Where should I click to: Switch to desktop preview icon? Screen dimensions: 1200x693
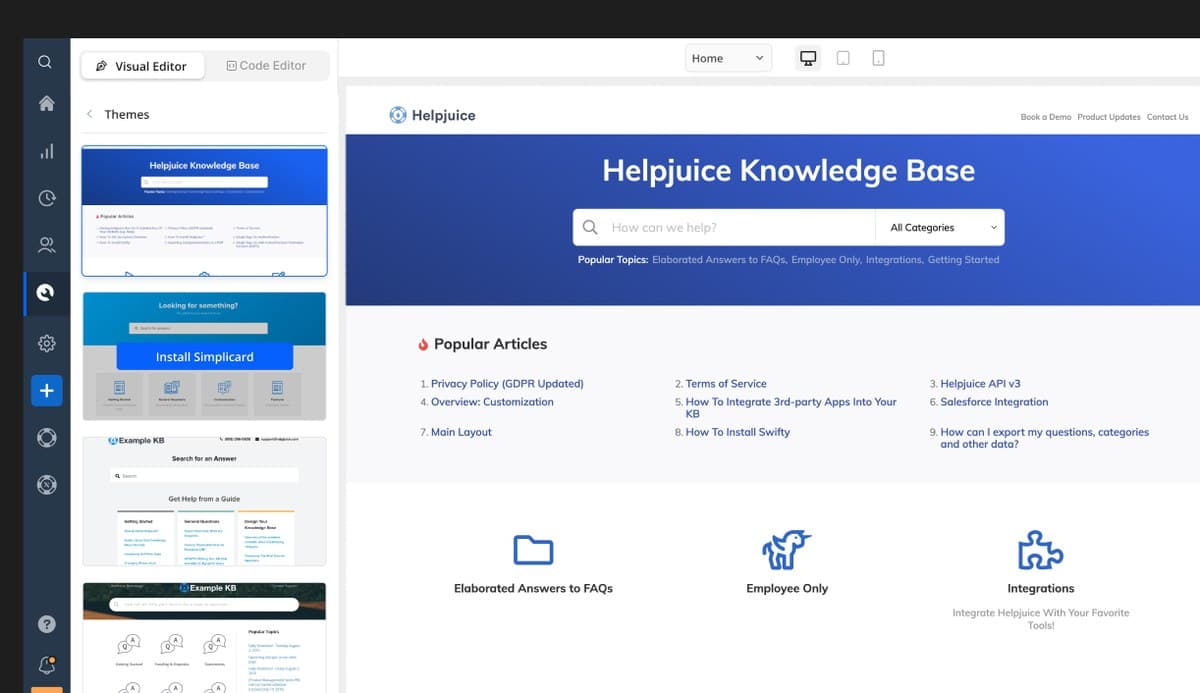[808, 58]
